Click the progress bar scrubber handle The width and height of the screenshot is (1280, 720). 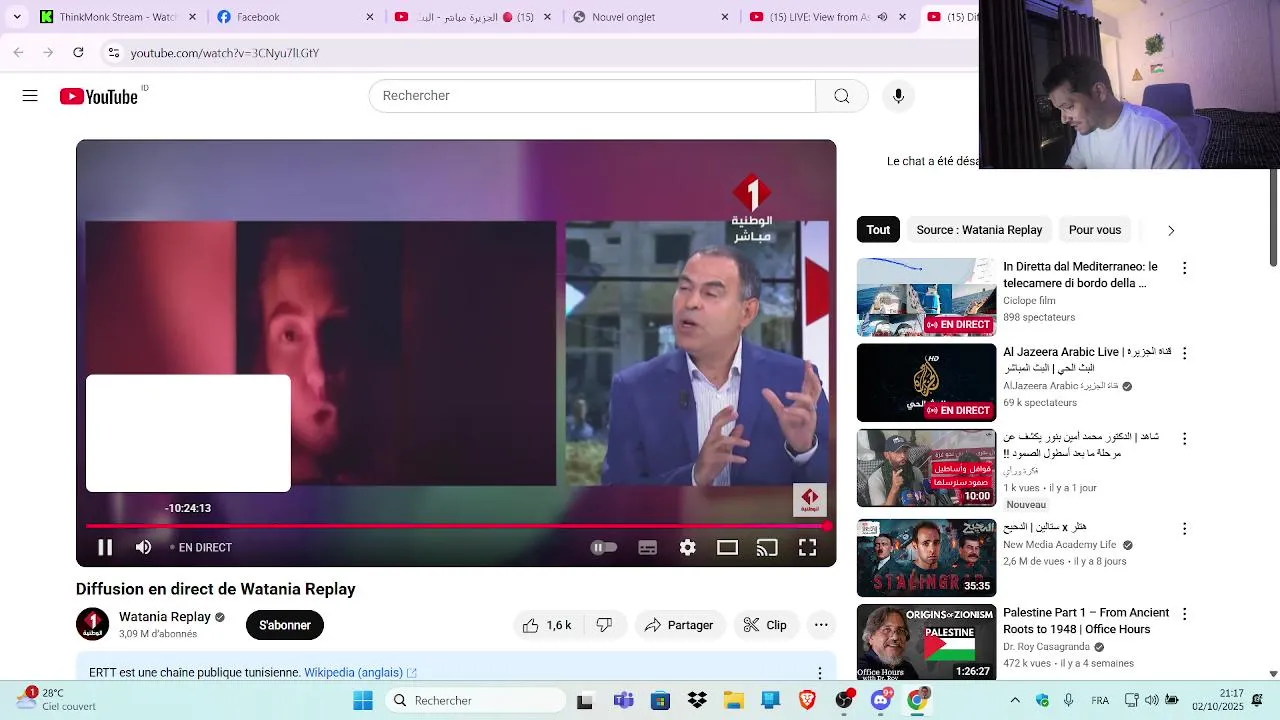point(827,526)
